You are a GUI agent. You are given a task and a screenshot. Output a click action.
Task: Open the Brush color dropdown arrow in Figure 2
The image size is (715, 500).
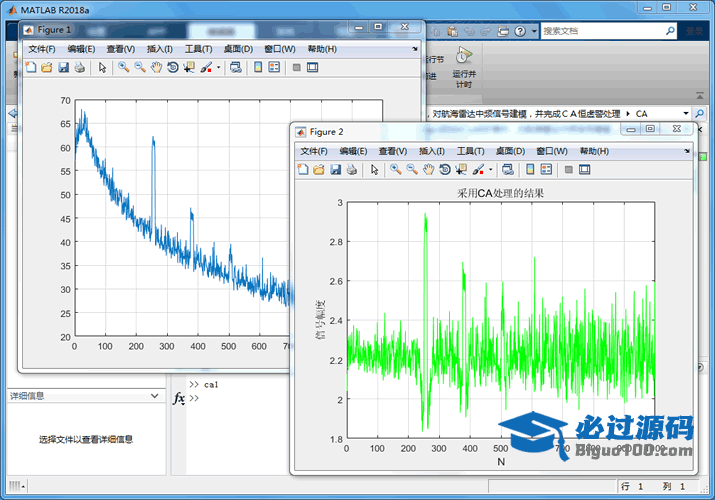point(490,170)
